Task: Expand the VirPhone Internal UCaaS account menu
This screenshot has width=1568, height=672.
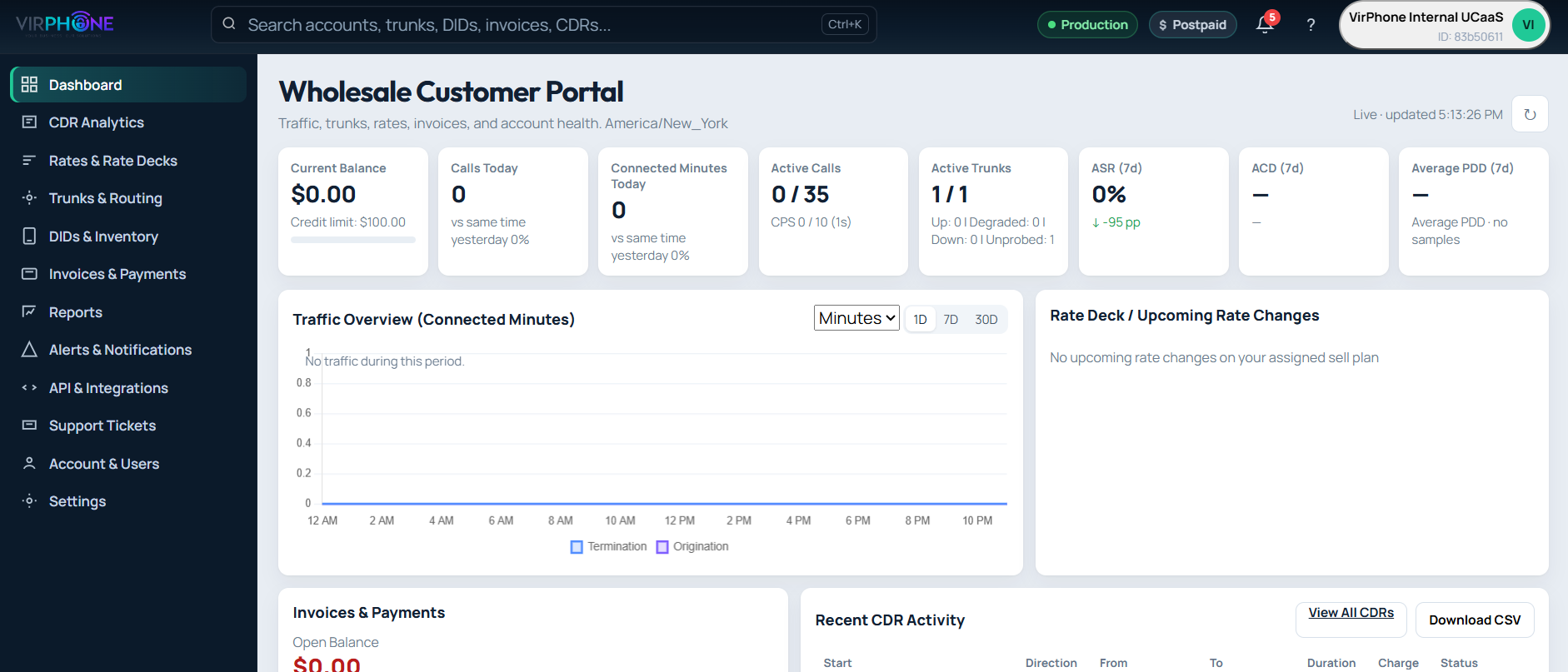Action: (1444, 25)
